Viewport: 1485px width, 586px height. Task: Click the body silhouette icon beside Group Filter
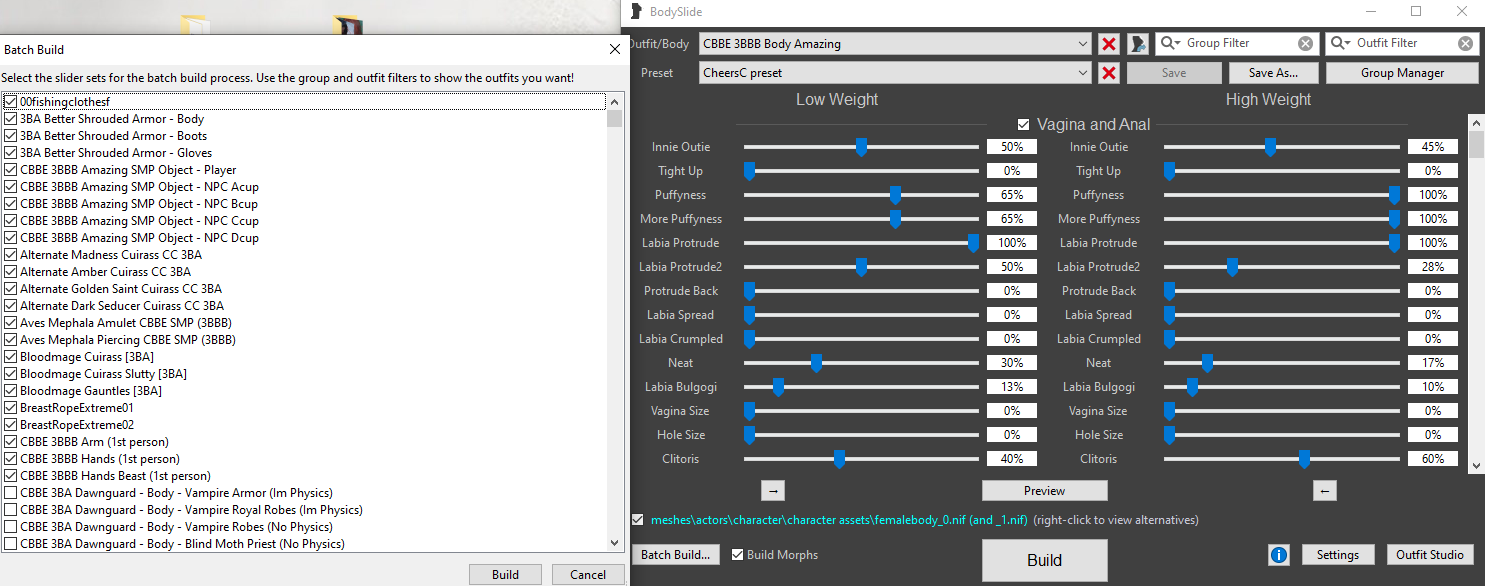(1138, 44)
